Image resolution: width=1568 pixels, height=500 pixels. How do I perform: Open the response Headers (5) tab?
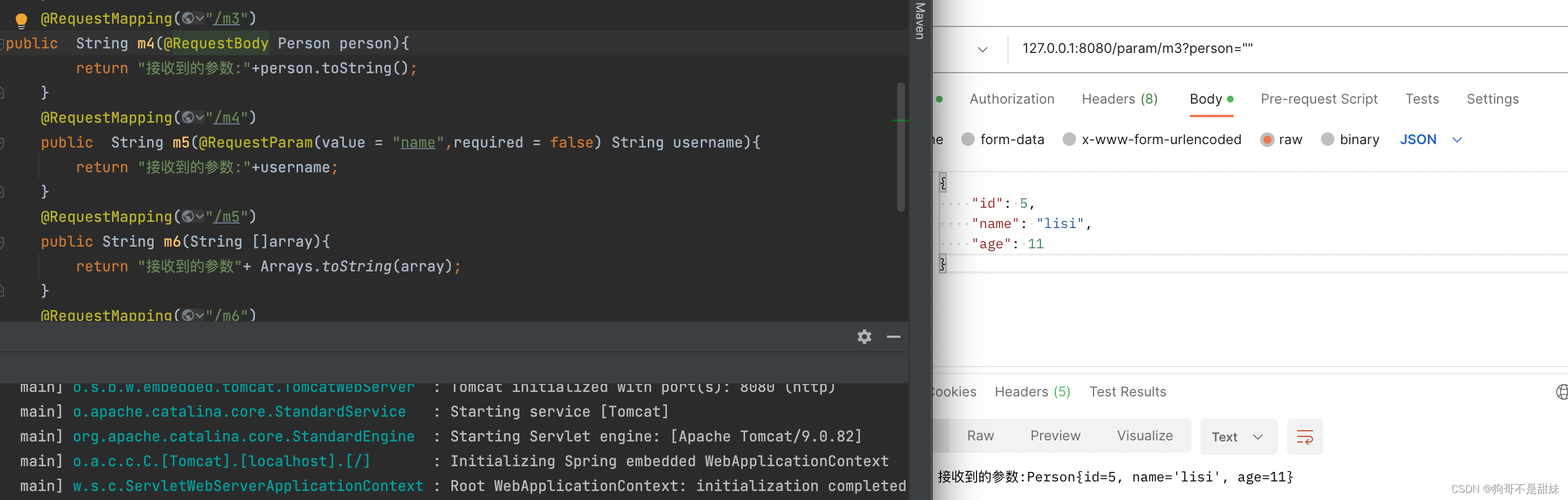[1032, 391]
